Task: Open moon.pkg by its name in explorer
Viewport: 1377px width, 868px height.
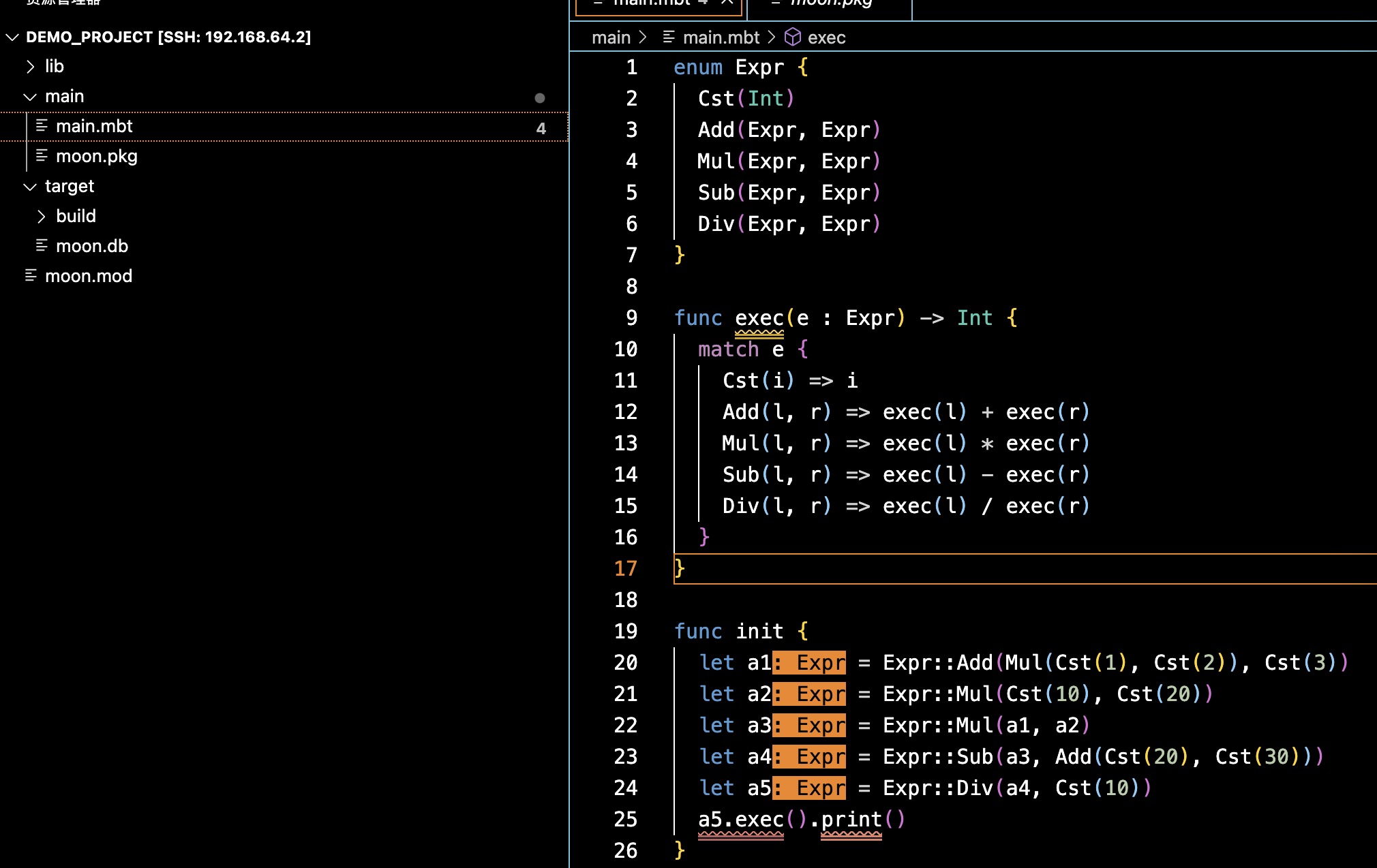Action: 97,156
